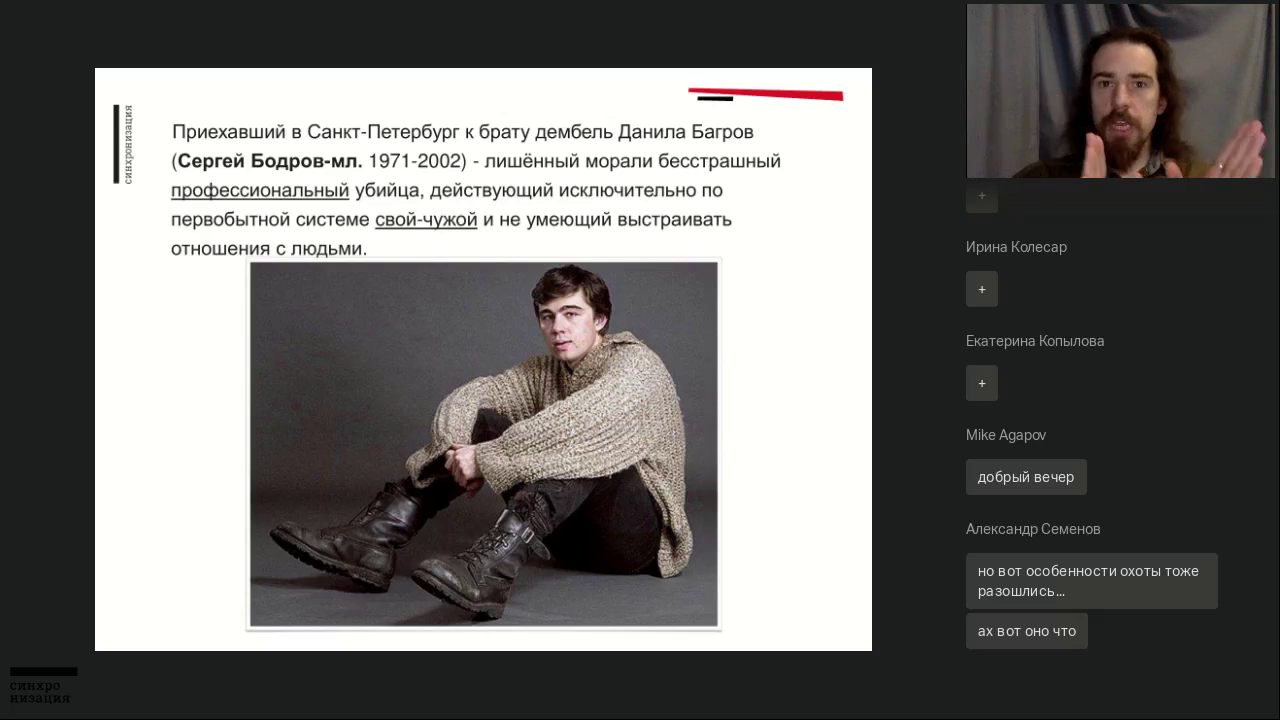
Task: Open Mike Agapov's chat name
Action: point(1006,435)
